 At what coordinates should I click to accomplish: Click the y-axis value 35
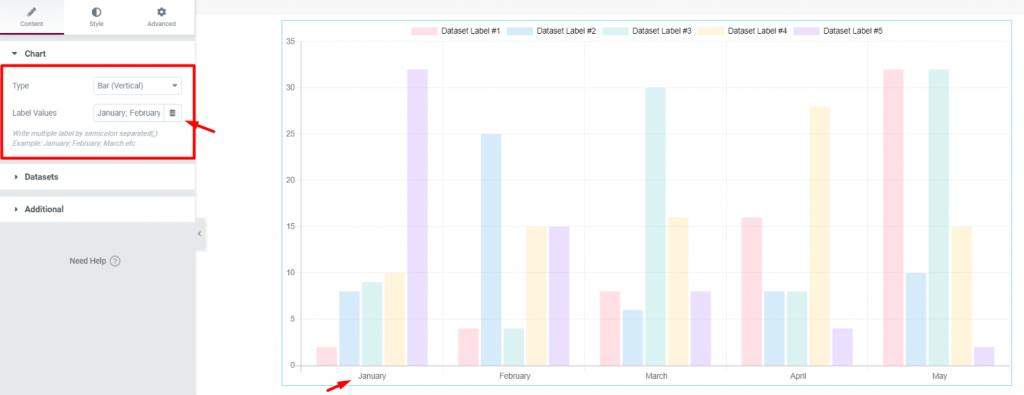291,42
